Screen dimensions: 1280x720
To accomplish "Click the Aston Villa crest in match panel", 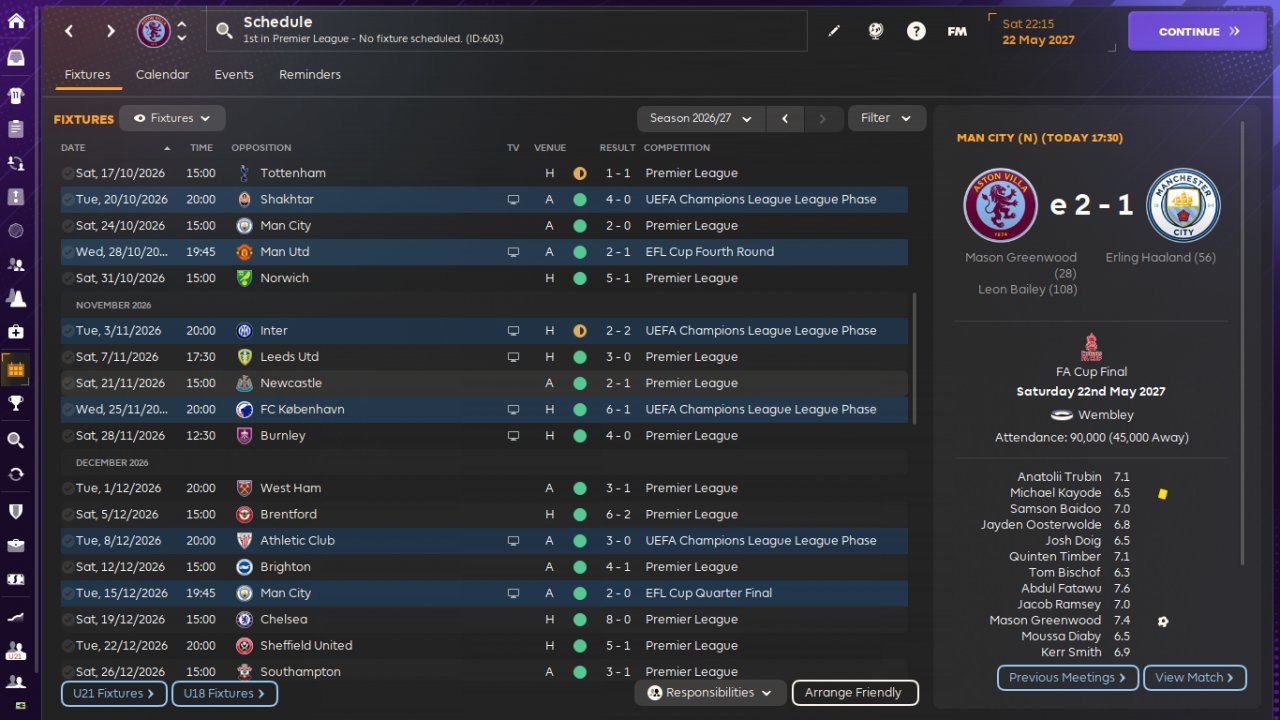I will tap(1000, 205).
